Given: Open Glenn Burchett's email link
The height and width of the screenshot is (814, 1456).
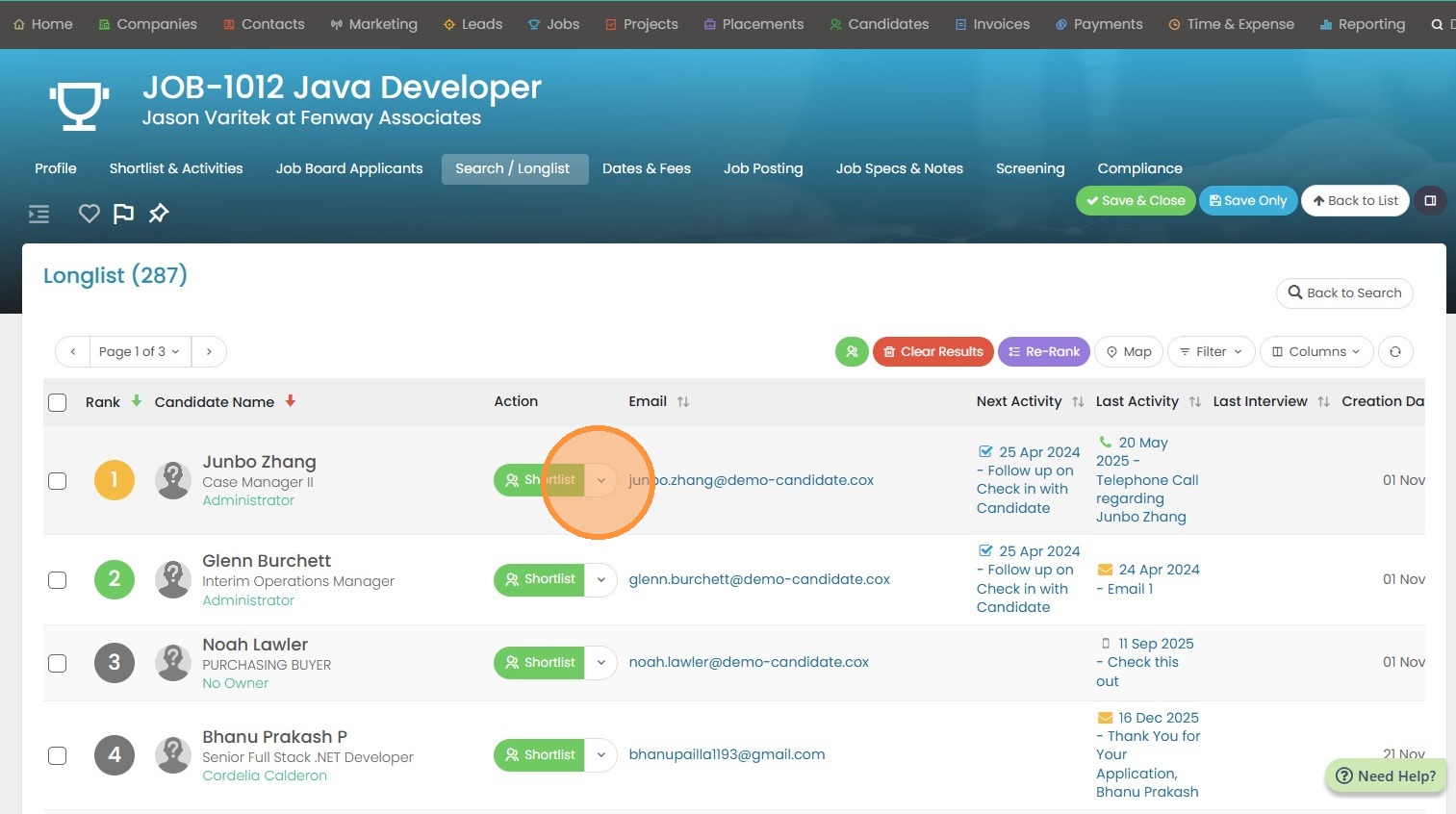Looking at the screenshot, I should 758,579.
